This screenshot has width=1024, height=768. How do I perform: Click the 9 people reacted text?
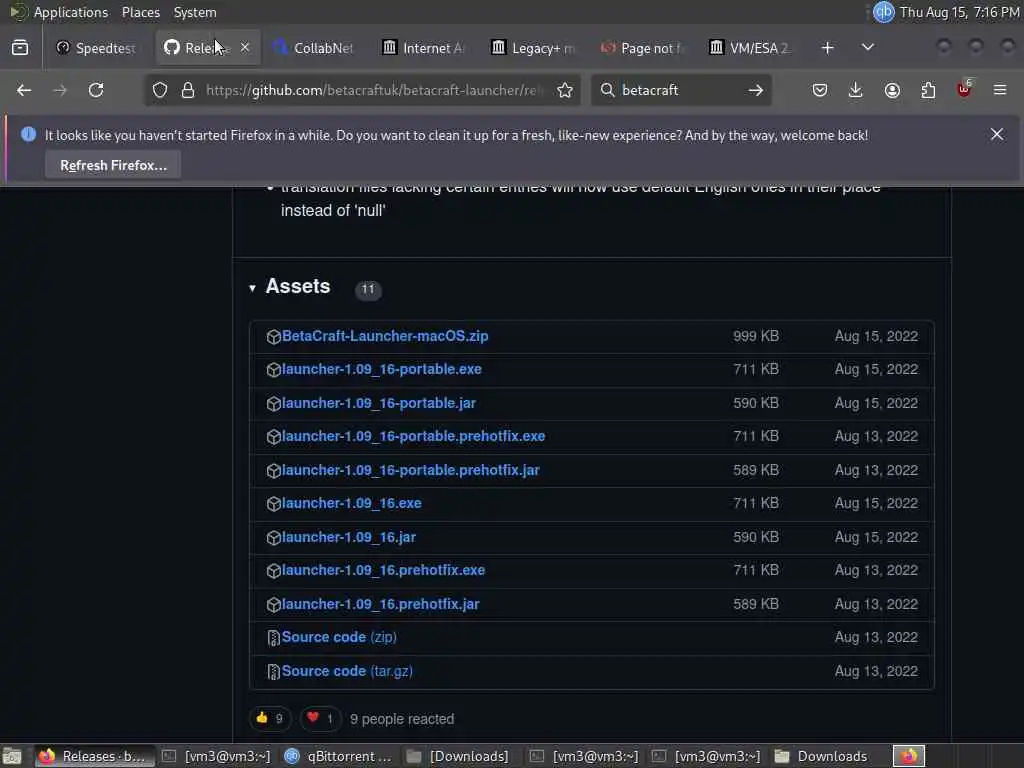click(x=402, y=719)
